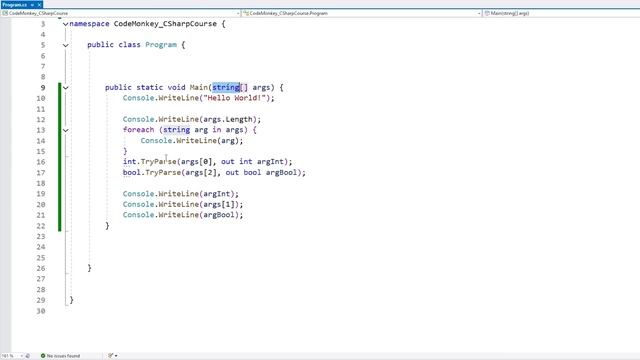The height and width of the screenshot is (360, 640).
Task: Click args[1] on line 20
Action: 218,204
